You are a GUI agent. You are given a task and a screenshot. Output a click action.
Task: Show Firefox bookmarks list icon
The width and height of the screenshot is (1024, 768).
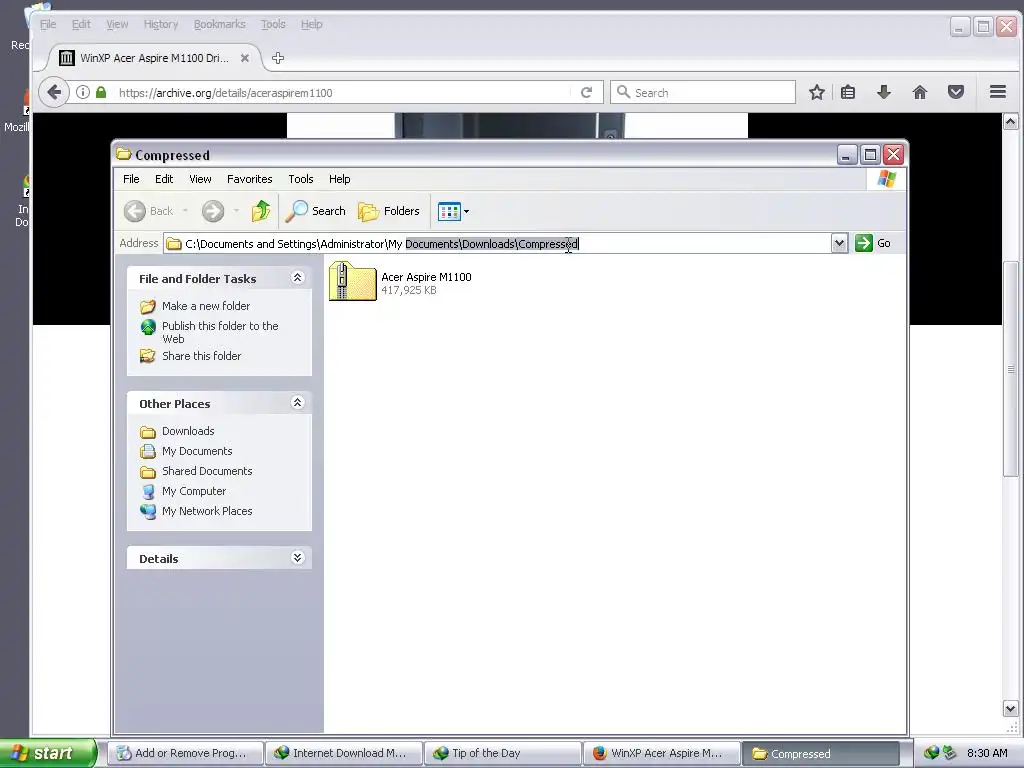tap(848, 92)
